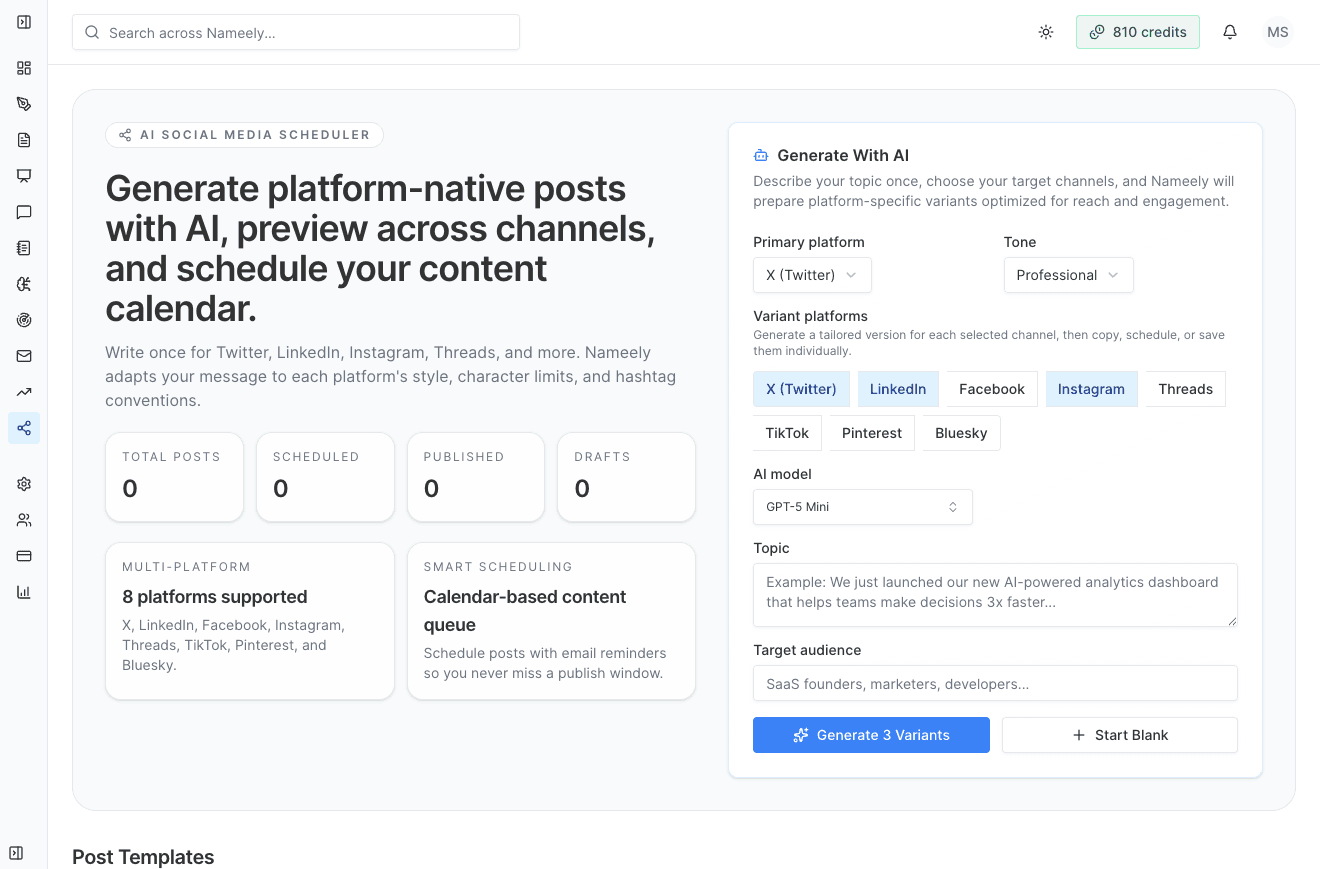
Task: Click inside the Target audience field
Action: point(995,683)
